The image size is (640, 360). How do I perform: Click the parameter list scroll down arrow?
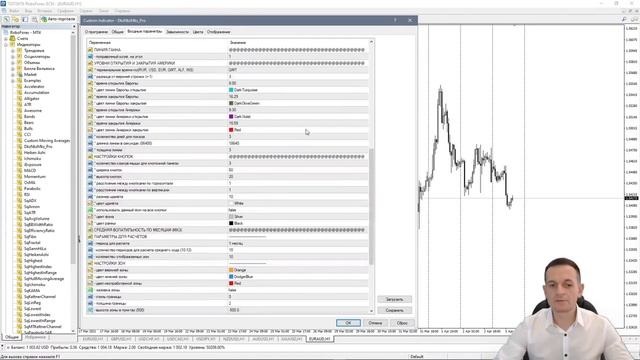371,311
